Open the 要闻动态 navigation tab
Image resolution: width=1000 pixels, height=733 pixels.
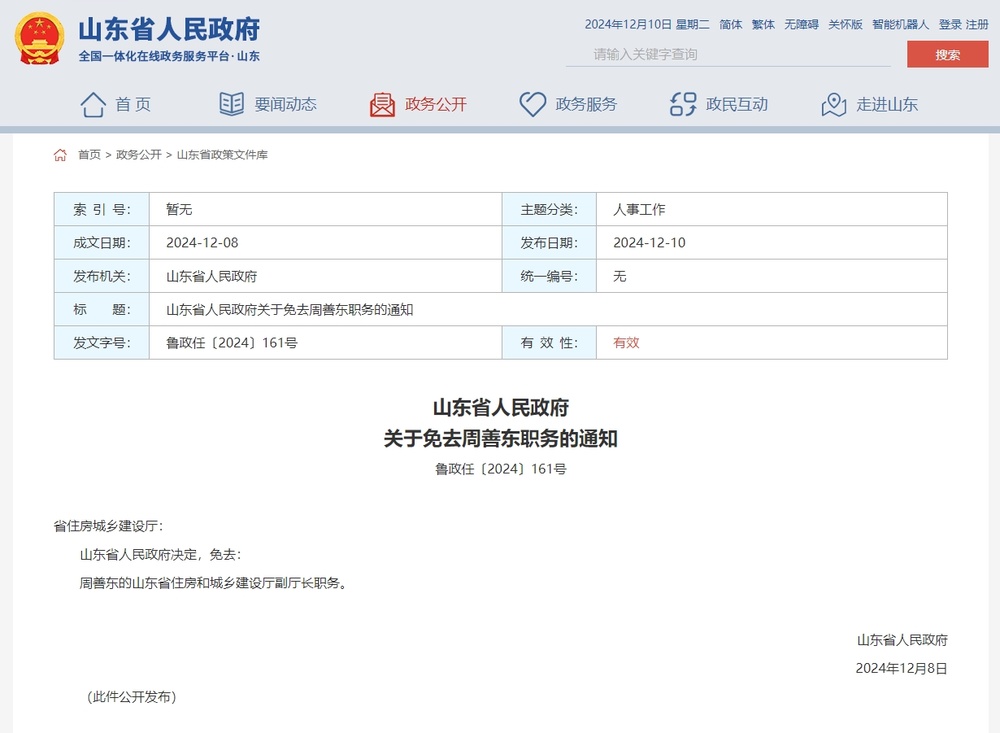(285, 105)
